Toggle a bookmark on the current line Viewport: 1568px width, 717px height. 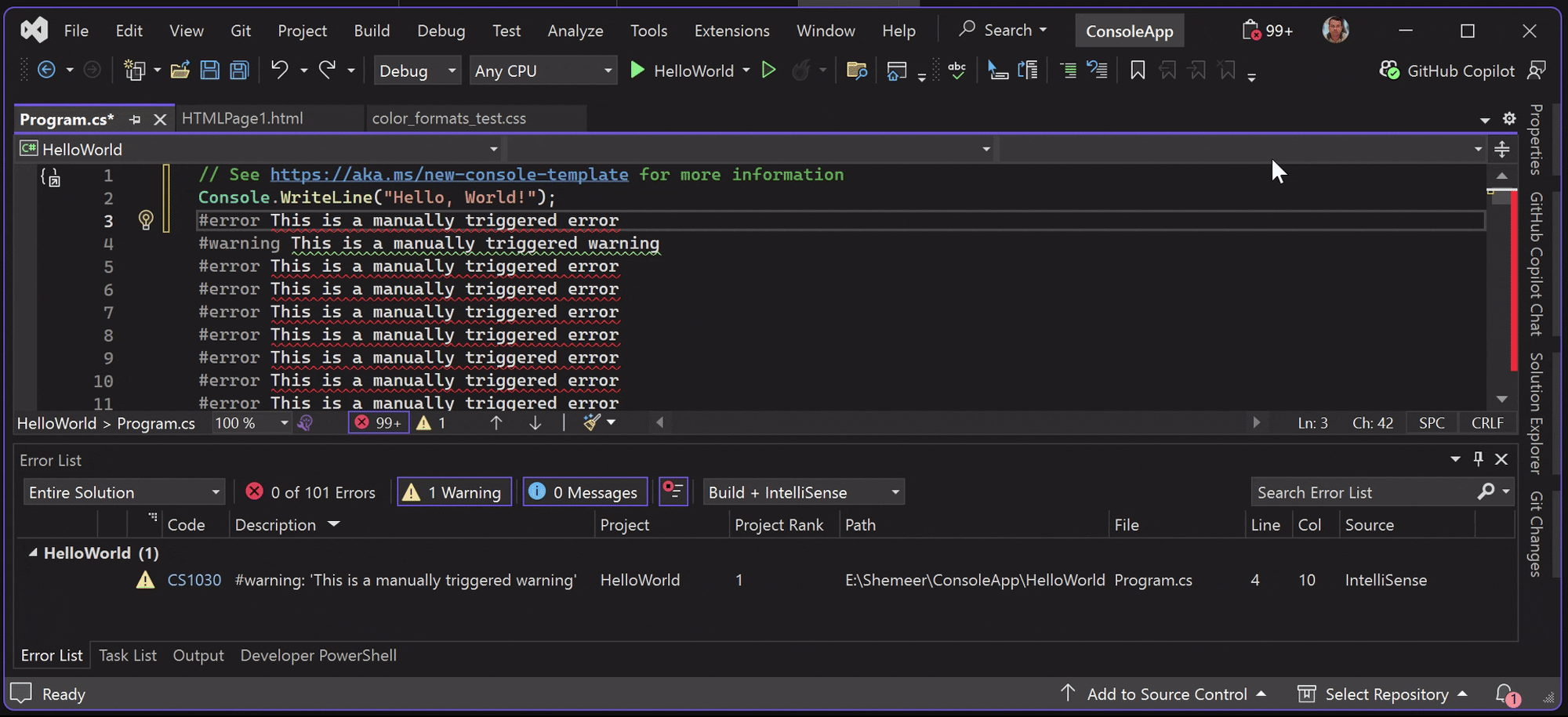pos(1137,70)
